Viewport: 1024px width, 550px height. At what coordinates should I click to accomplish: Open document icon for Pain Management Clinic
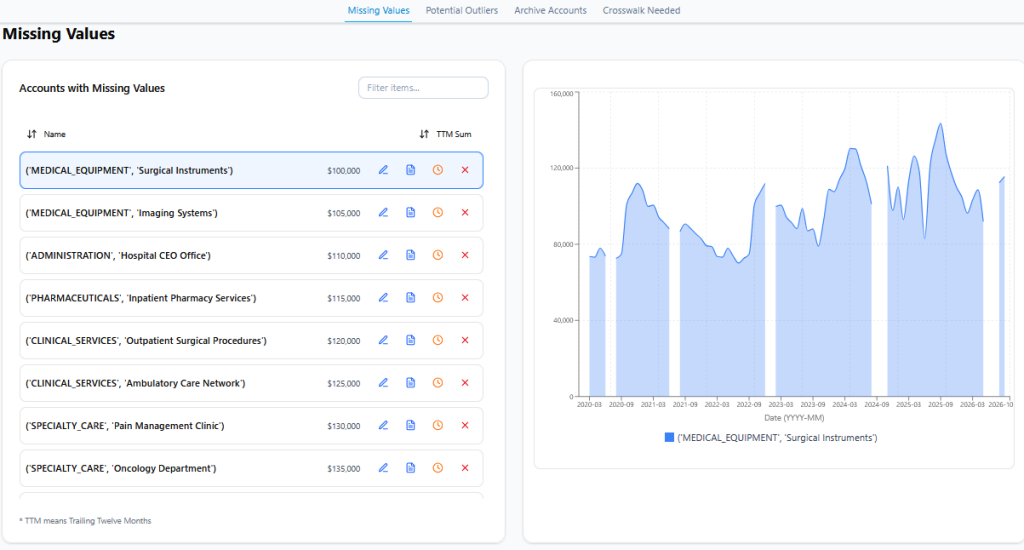pos(411,425)
